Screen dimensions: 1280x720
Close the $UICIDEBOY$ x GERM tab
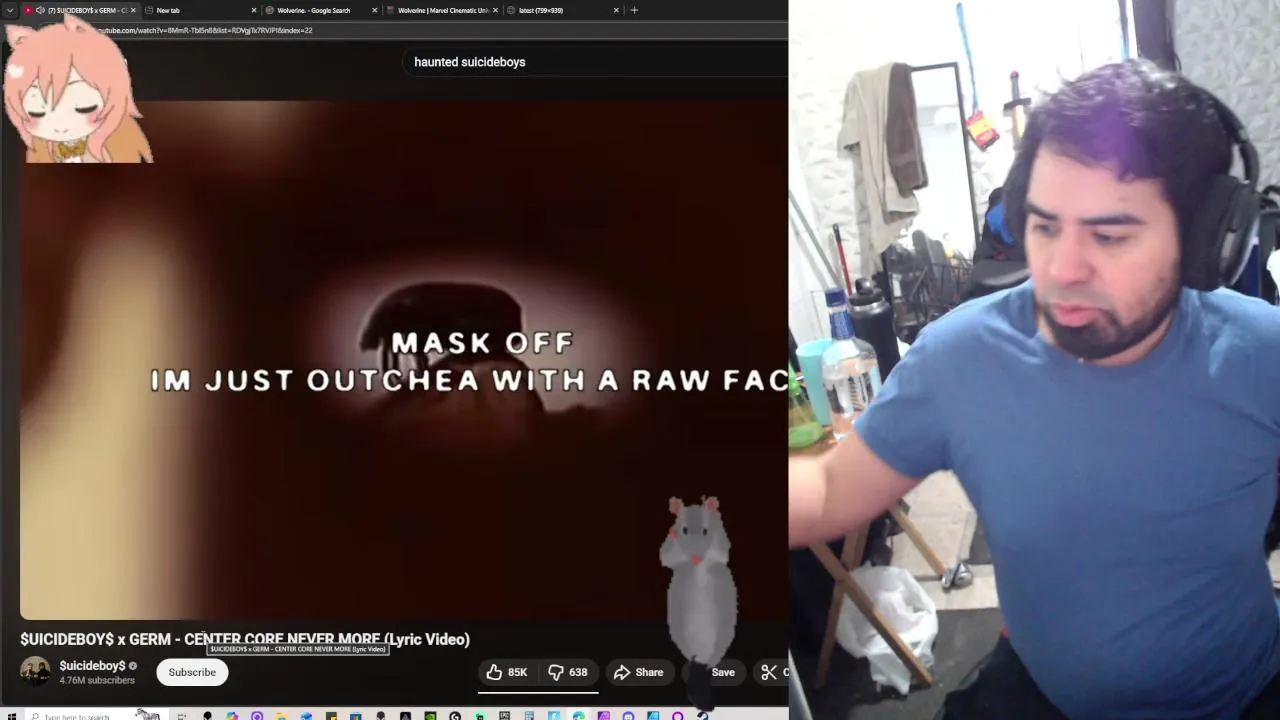[133, 10]
